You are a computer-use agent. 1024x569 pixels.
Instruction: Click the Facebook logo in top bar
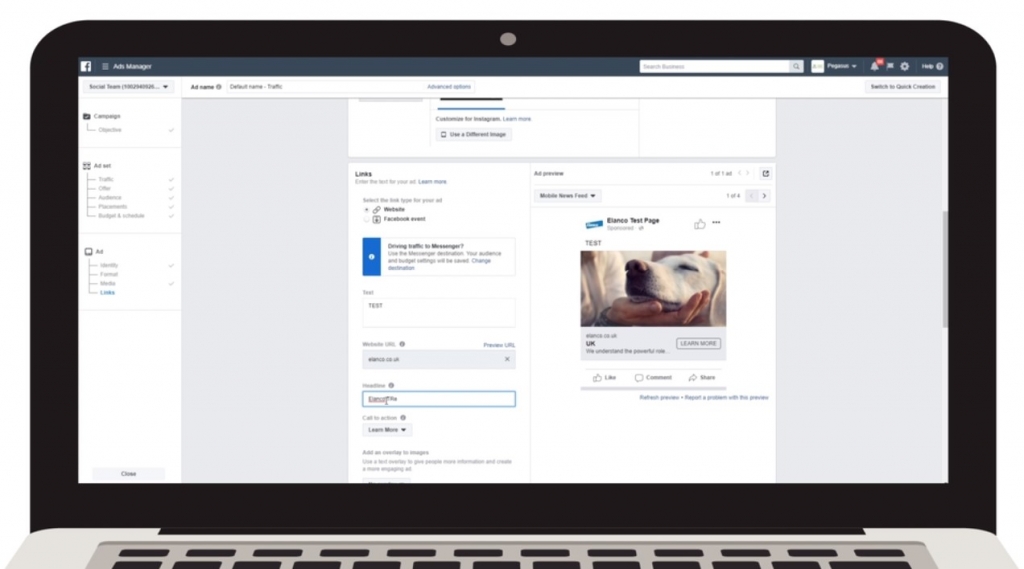(86, 66)
